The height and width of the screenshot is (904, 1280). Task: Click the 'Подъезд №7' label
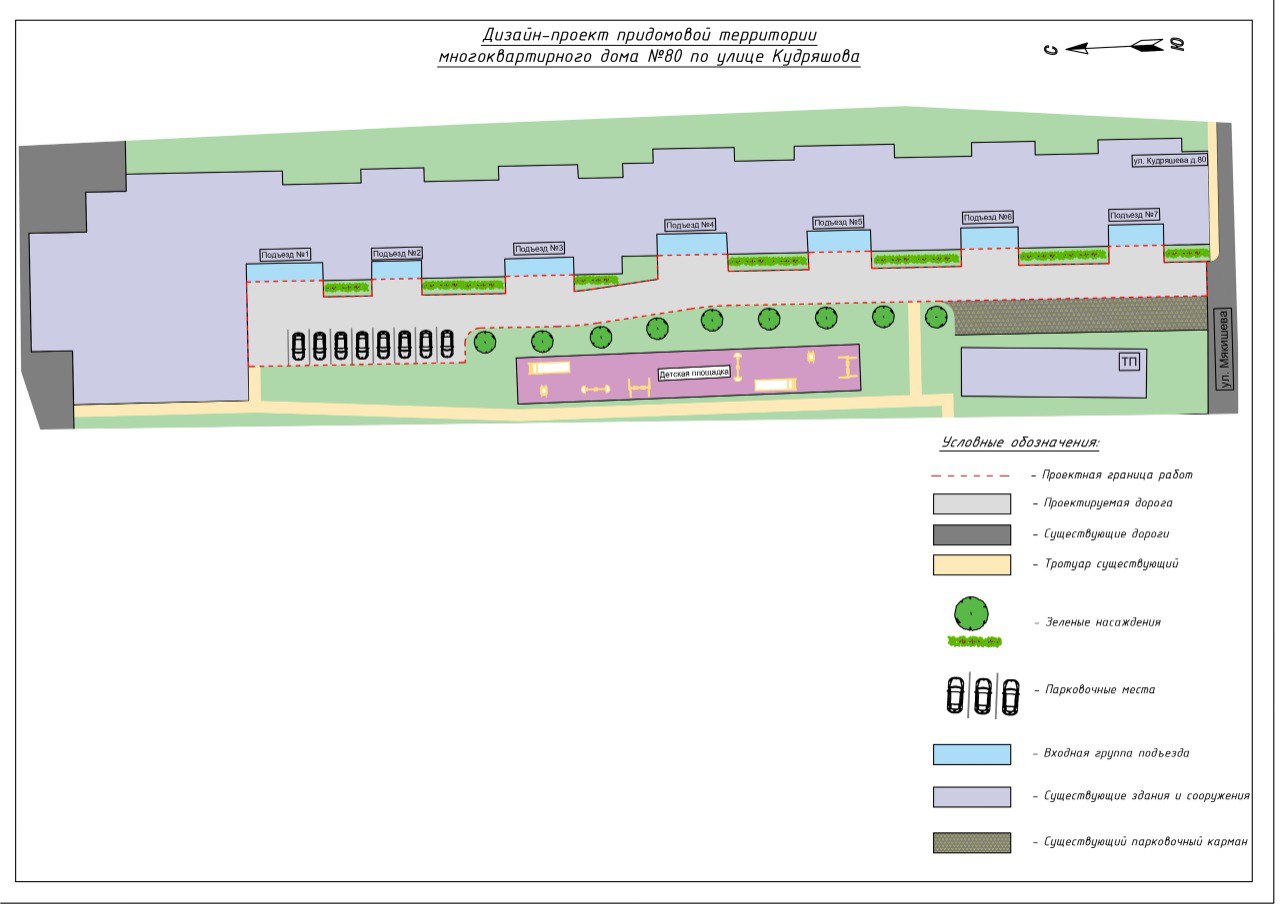pyautogui.click(x=1135, y=215)
